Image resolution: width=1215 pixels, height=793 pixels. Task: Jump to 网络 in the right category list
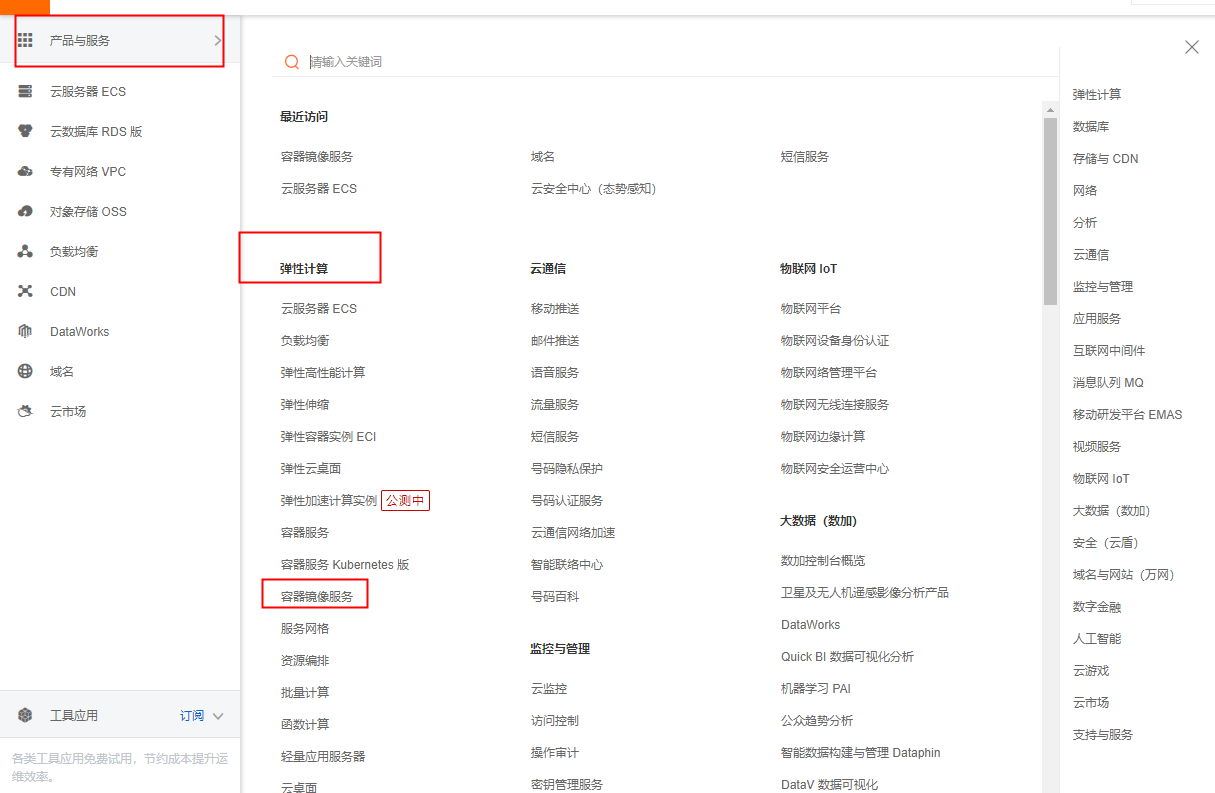pos(1085,191)
